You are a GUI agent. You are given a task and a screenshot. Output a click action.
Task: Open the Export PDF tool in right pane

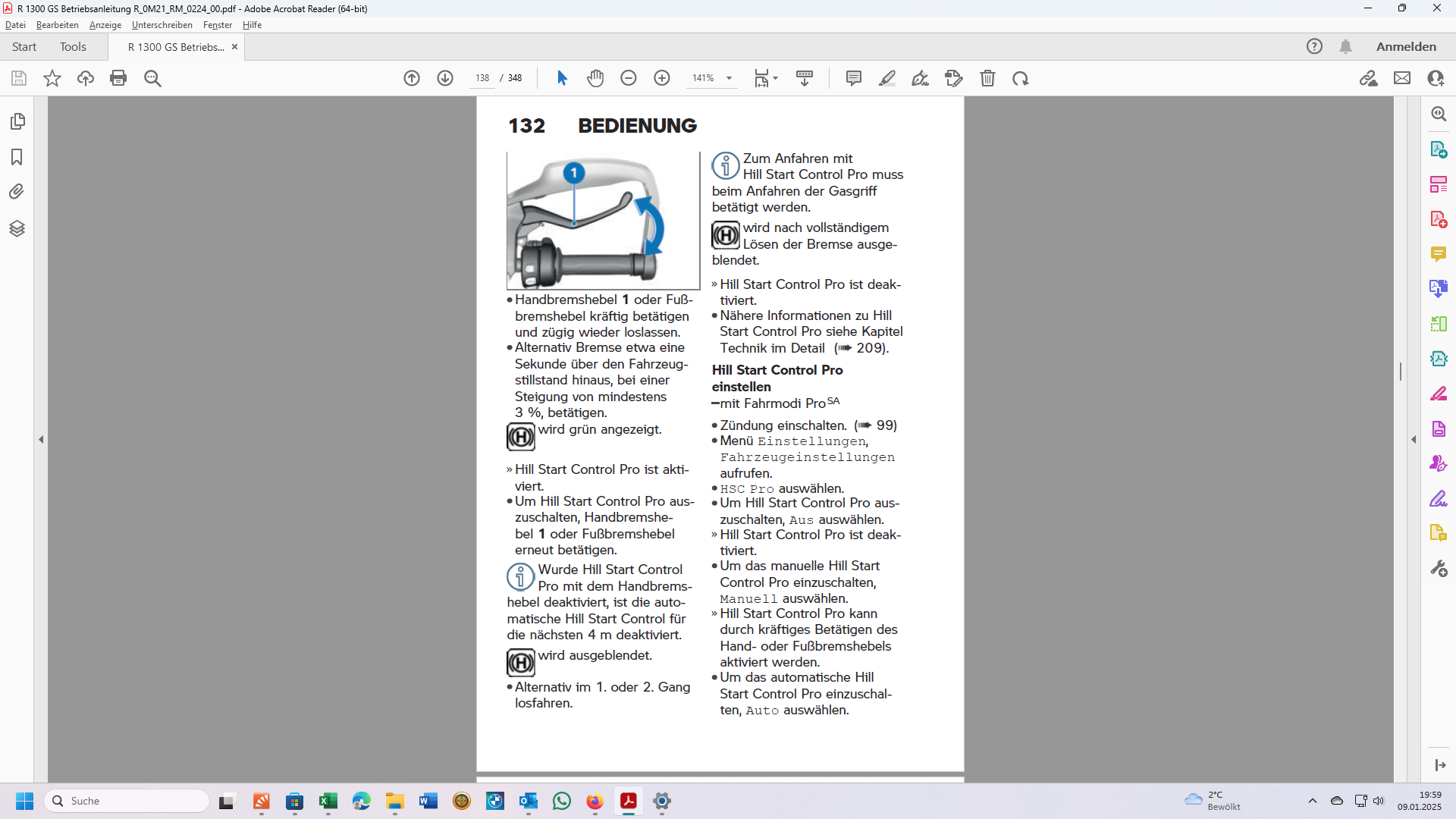tap(1439, 149)
